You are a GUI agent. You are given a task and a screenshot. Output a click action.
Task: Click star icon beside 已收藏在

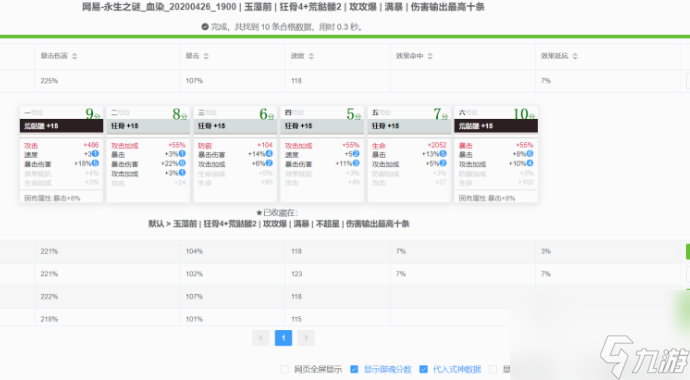click(x=259, y=213)
